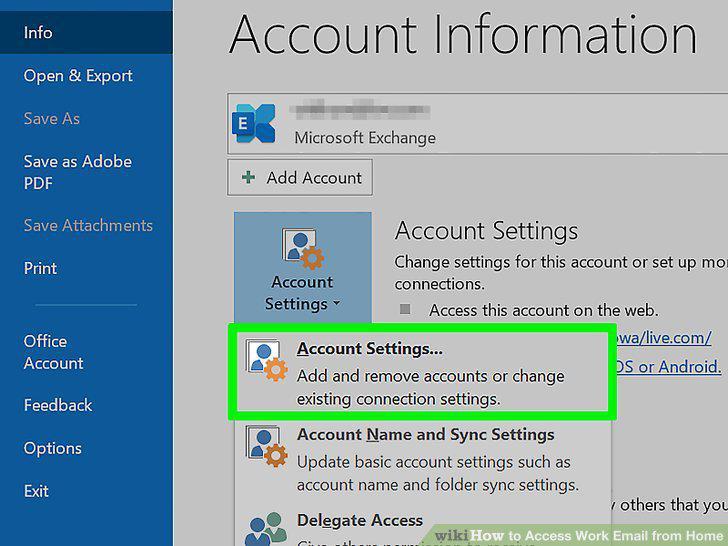Open the Microsoft Exchange account selector

tap(477, 124)
